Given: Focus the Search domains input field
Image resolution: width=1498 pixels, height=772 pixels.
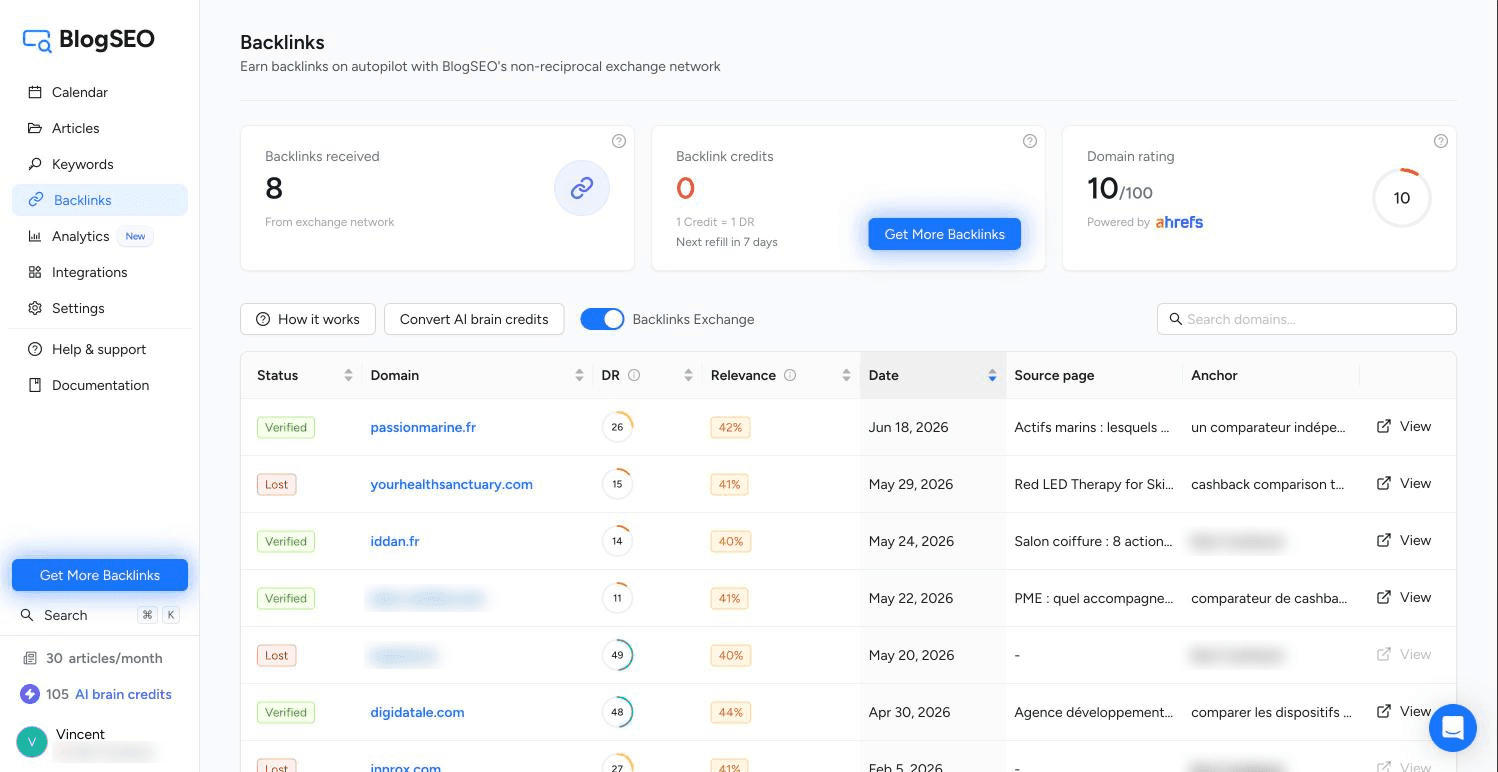Looking at the screenshot, I should tap(1307, 319).
